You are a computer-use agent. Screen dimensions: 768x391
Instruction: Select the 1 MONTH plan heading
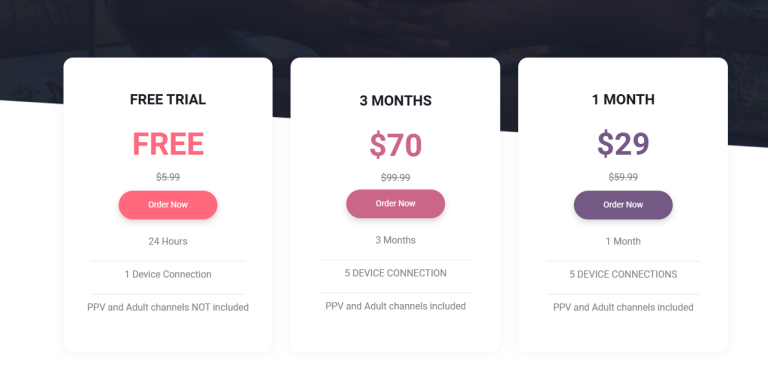coord(623,99)
